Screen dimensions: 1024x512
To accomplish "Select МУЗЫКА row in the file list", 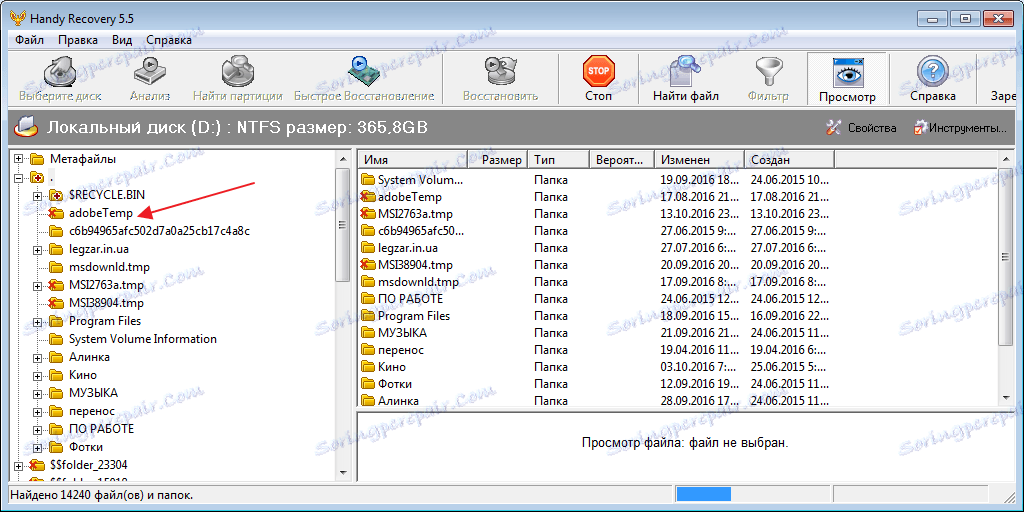I will (678, 332).
